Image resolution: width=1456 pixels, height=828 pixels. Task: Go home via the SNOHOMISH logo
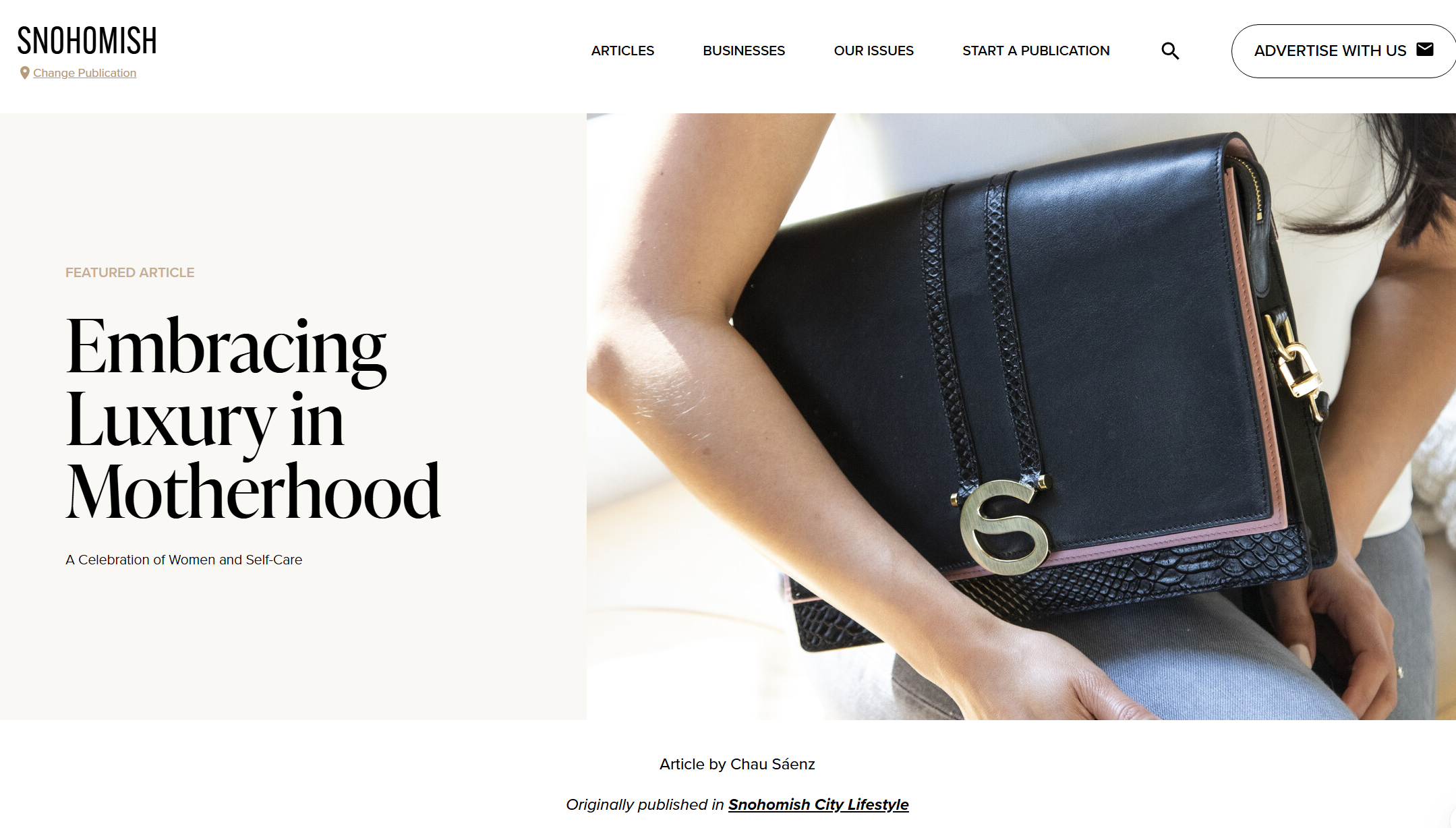(x=87, y=41)
